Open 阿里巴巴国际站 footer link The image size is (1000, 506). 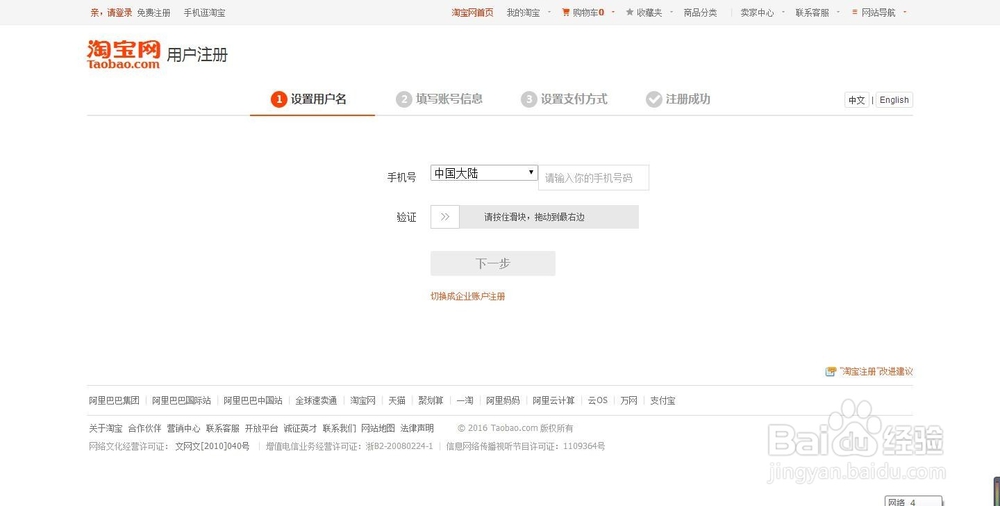tap(181, 401)
